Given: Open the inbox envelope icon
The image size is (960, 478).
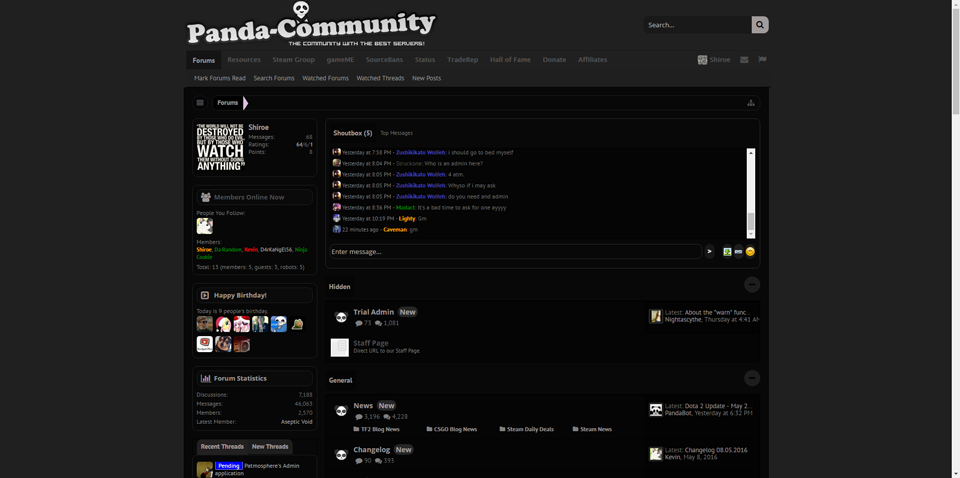Looking at the screenshot, I should click(x=744, y=60).
